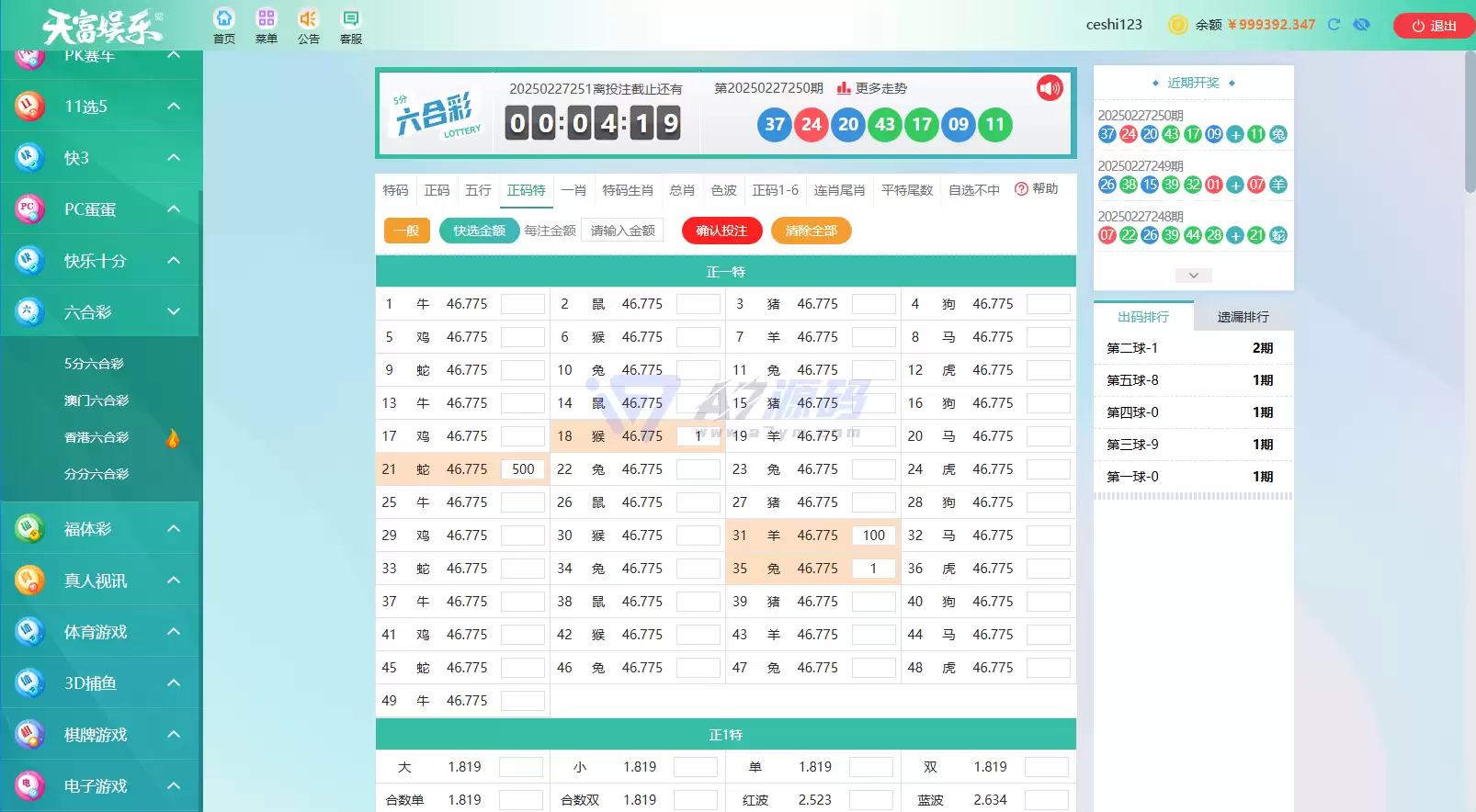1476x812 pixels.
Task: Expand the 11选5 category chevron
Action: point(174,107)
